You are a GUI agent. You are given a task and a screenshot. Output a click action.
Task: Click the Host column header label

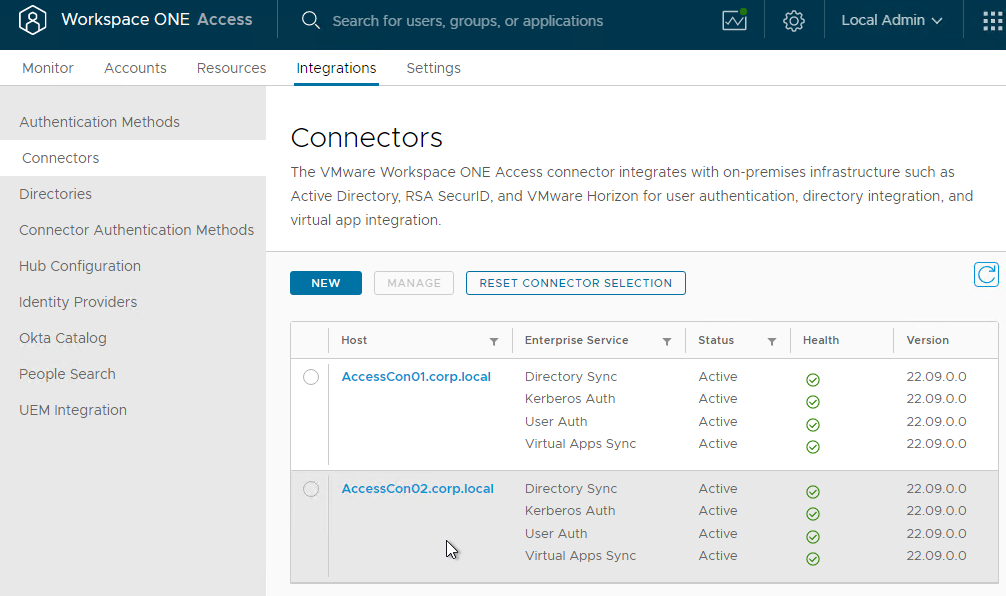click(354, 340)
